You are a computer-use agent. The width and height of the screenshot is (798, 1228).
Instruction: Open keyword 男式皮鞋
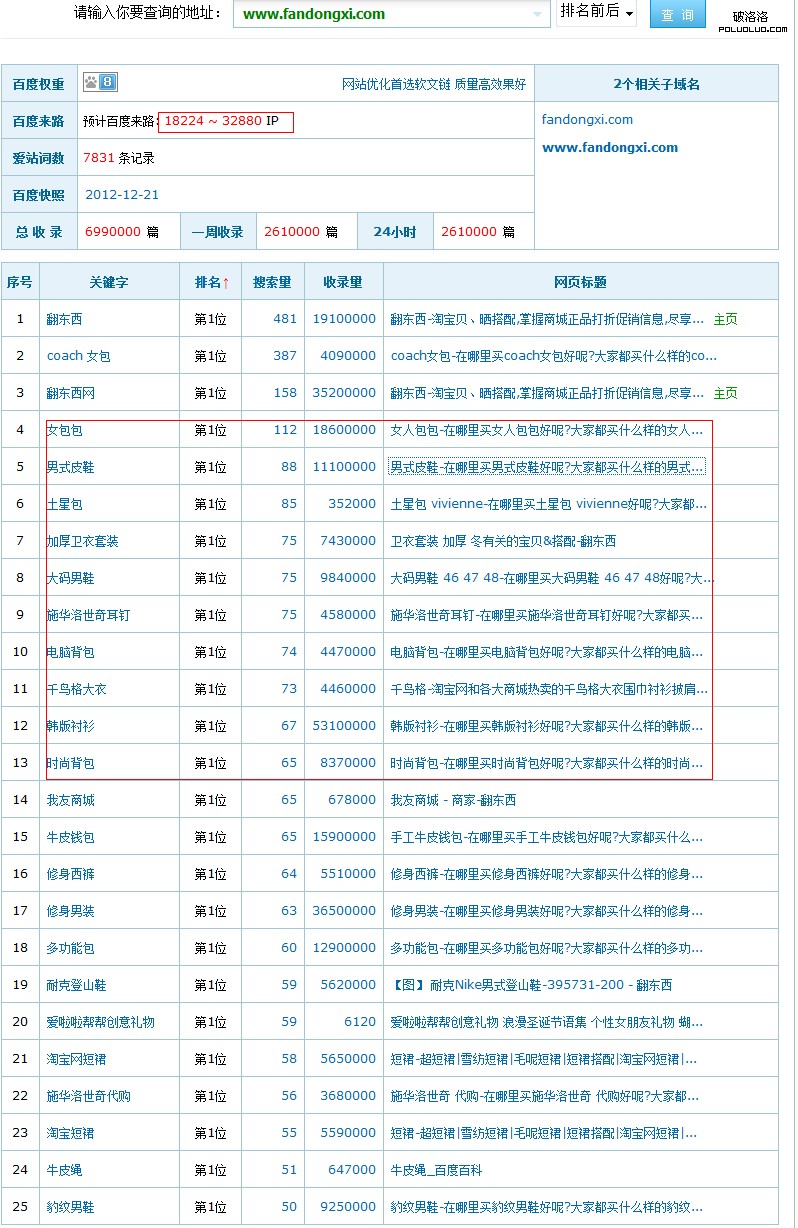pyautogui.click(x=70, y=467)
